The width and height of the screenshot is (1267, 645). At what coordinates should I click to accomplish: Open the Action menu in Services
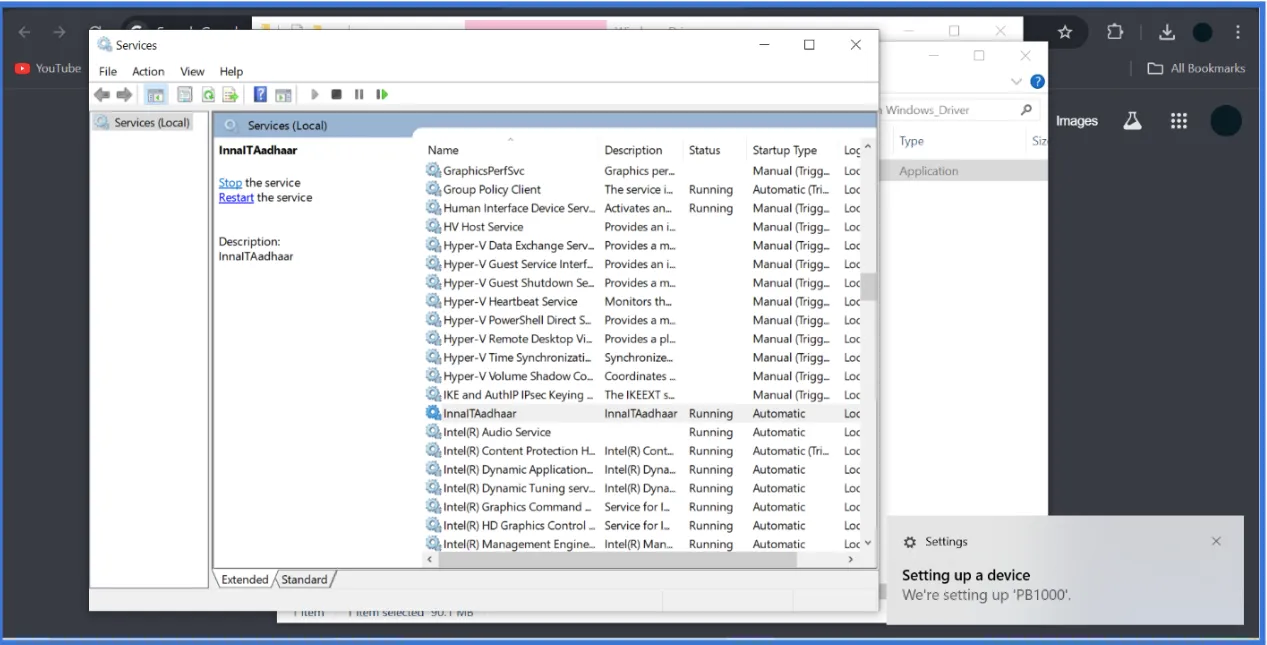pyautogui.click(x=148, y=71)
